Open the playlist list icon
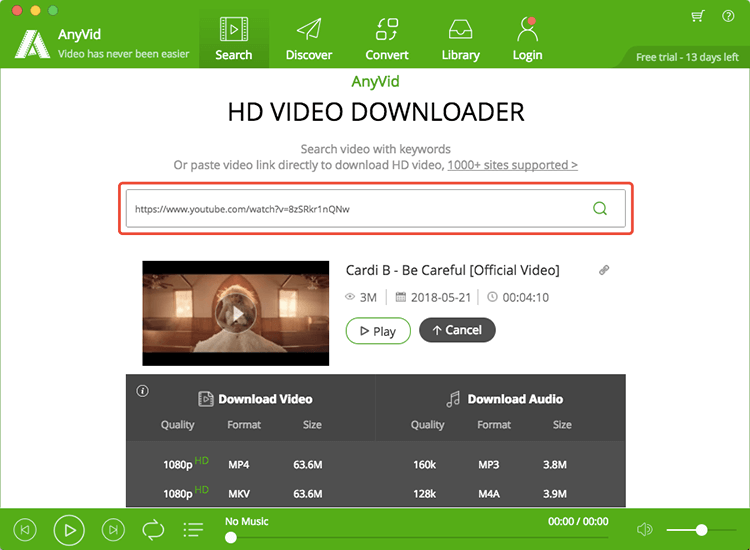750x550 pixels. coord(193,530)
